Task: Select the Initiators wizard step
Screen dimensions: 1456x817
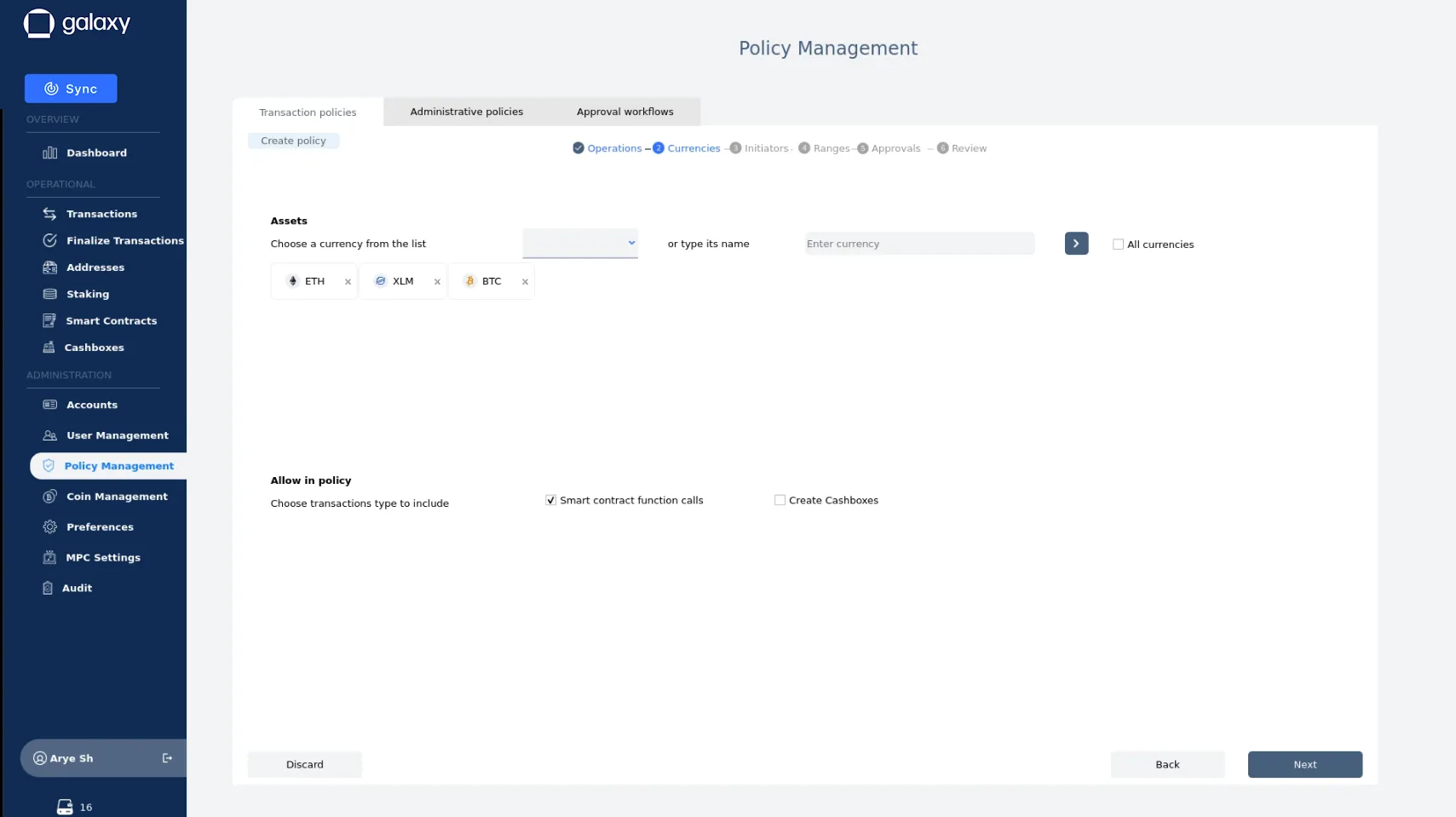Action: [x=759, y=148]
